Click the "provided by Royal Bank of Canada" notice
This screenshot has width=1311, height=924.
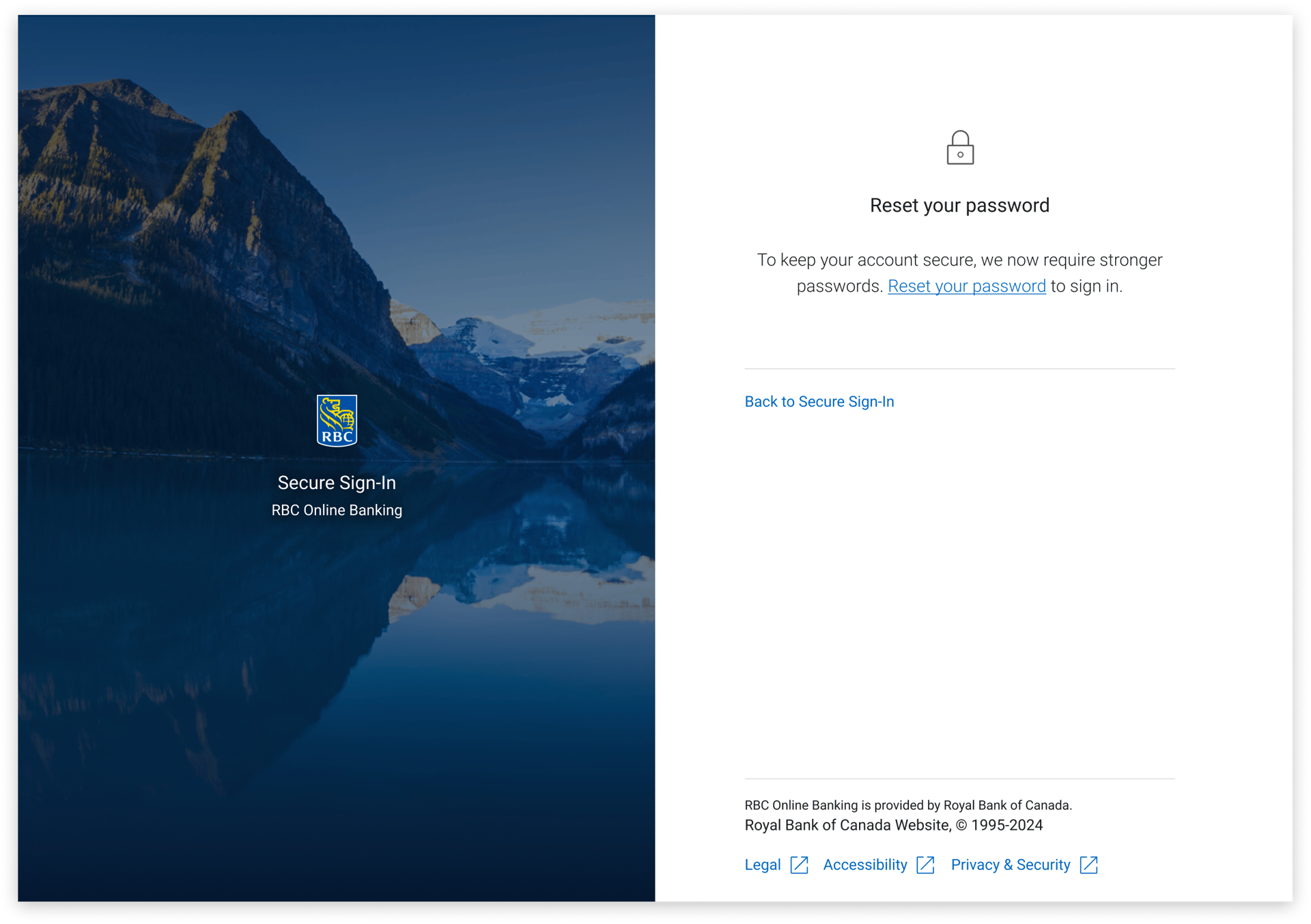(x=908, y=805)
